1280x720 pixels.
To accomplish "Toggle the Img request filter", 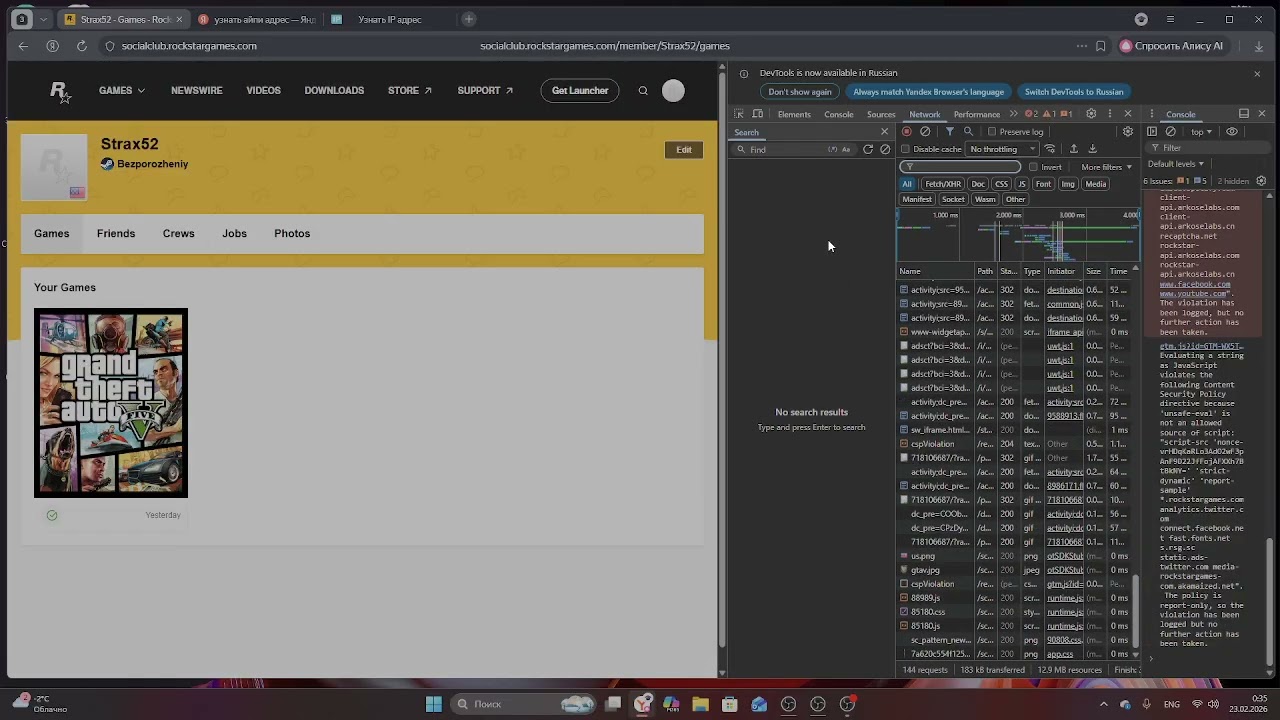I will point(1068,184).
